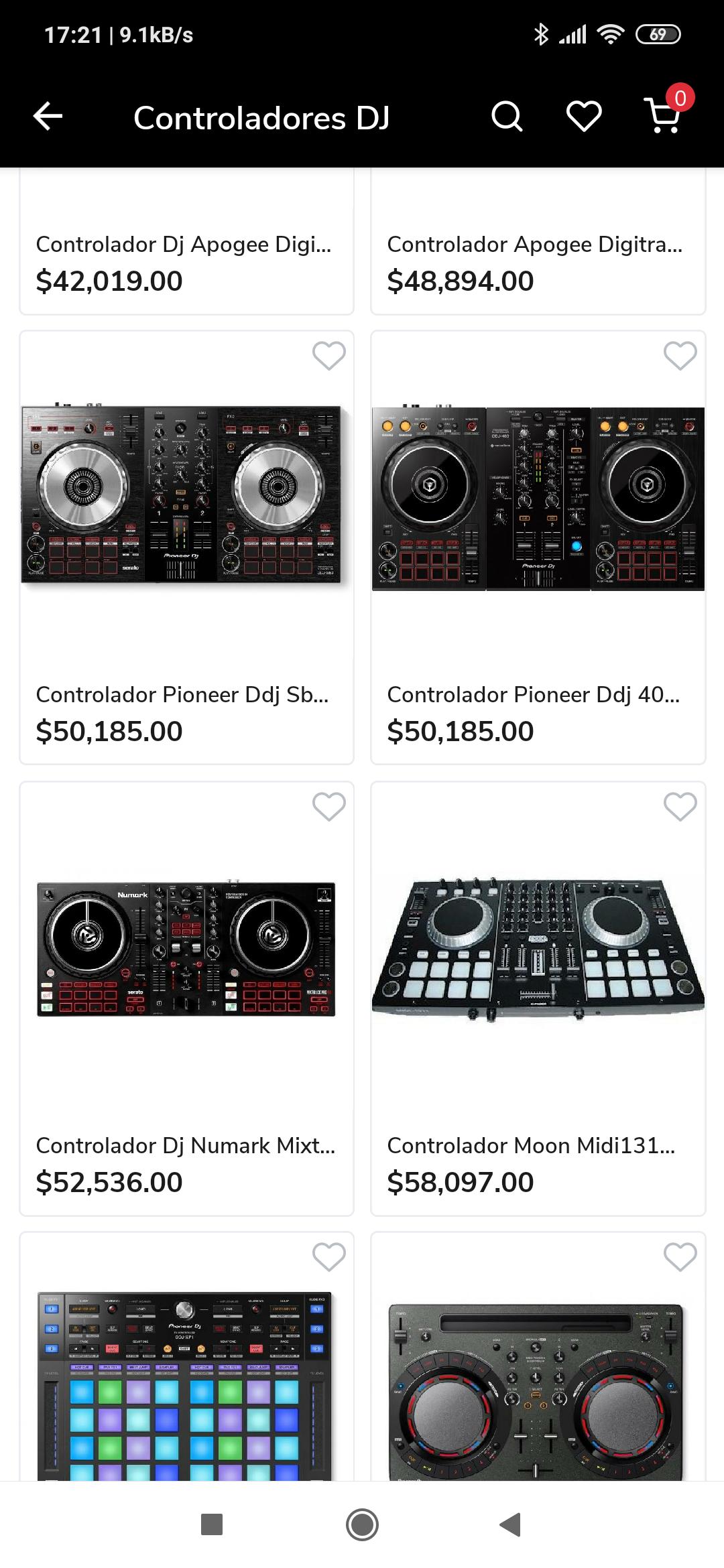Favorite the Pioneer Ddj 40 controller
724x1568 pixels.
click(680, 355)
